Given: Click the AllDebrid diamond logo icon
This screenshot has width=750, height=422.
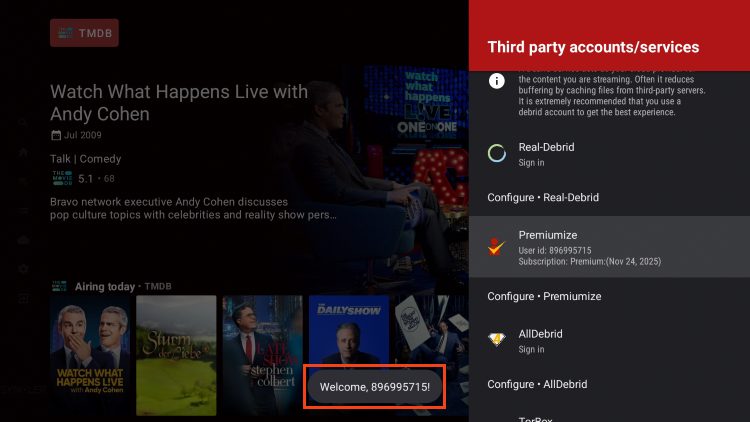Looking at the screenshot, I should coord(497,342).
